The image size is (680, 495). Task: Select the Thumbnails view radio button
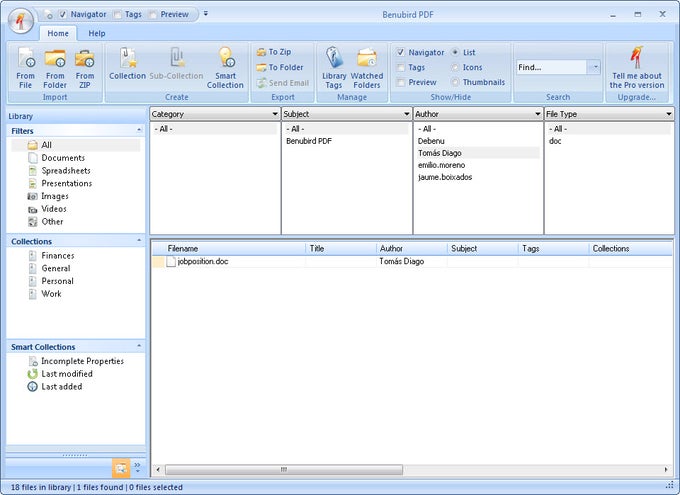[455, 82]
